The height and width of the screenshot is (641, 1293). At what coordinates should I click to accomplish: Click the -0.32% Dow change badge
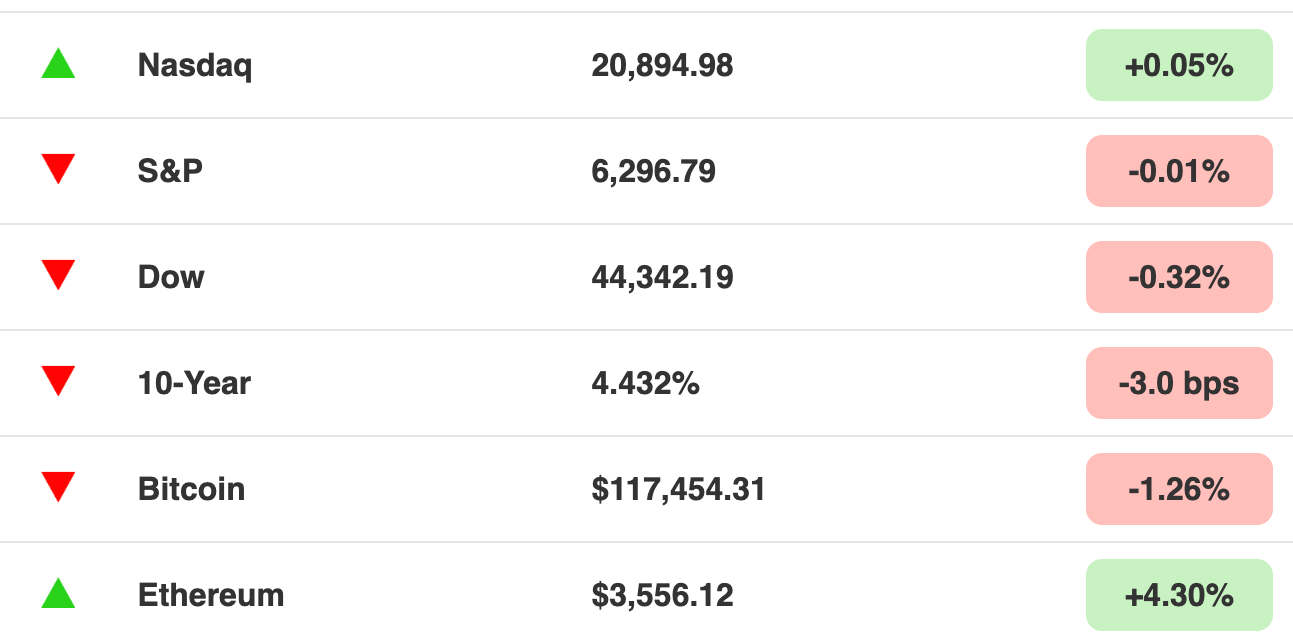pos(1179,277)
